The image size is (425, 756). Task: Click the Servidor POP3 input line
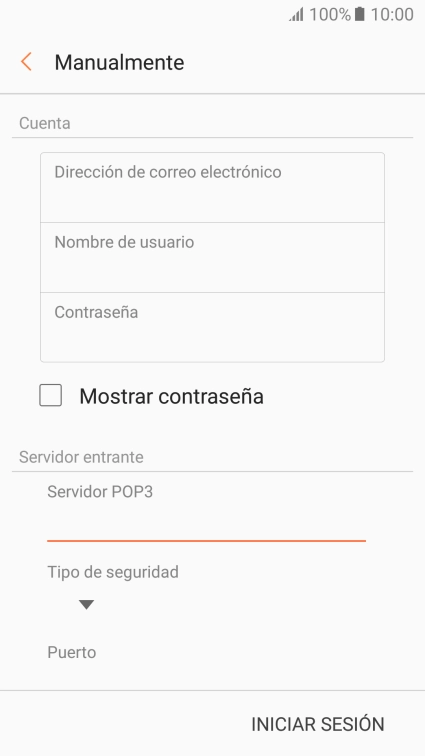(x=206, y=523)
